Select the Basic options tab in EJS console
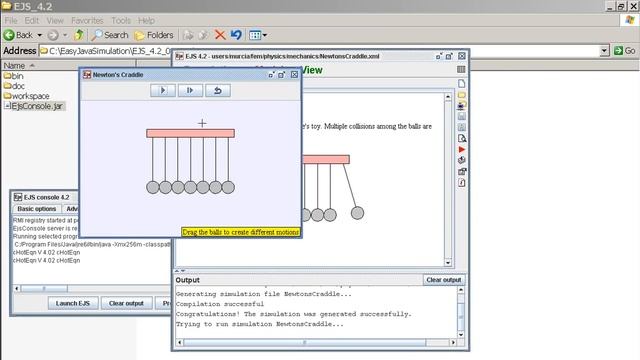Image resolution: width=640 pixels, height=360 pixels. (37, 209)
